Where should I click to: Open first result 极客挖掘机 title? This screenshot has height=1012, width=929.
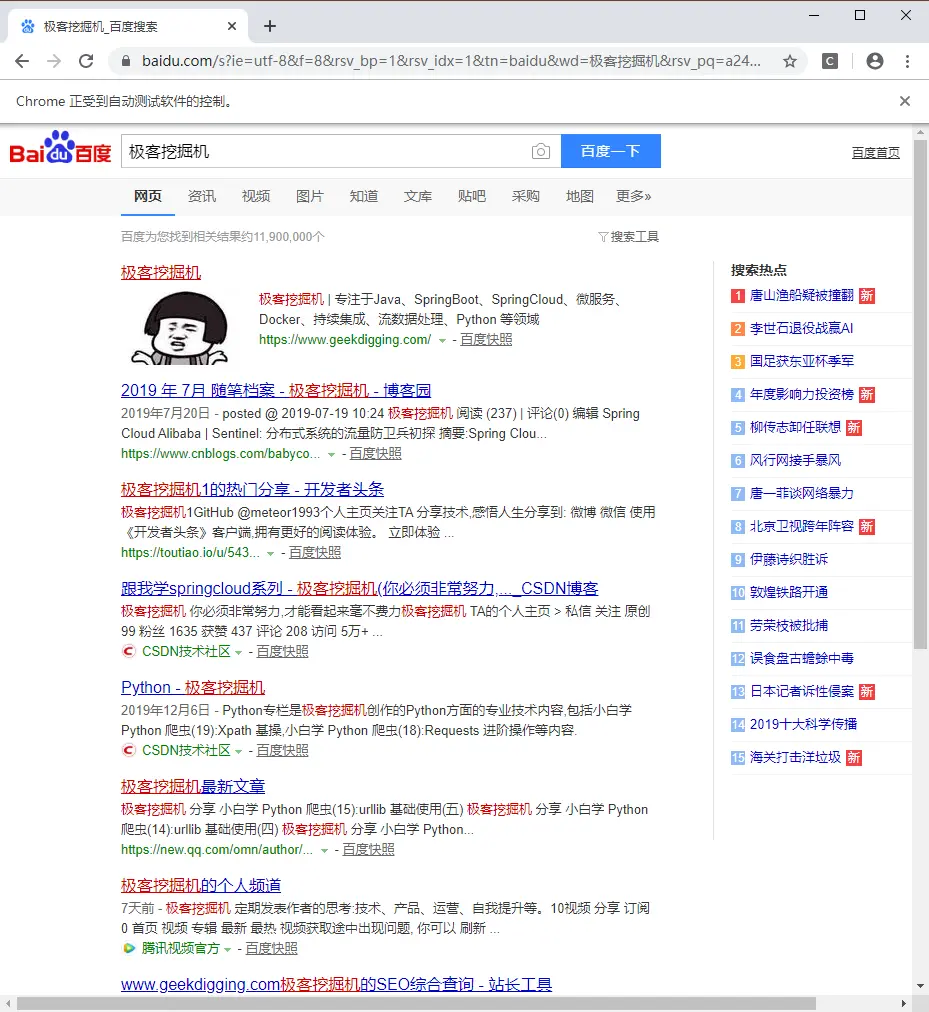pyautogui.click(x=161, y=272)
